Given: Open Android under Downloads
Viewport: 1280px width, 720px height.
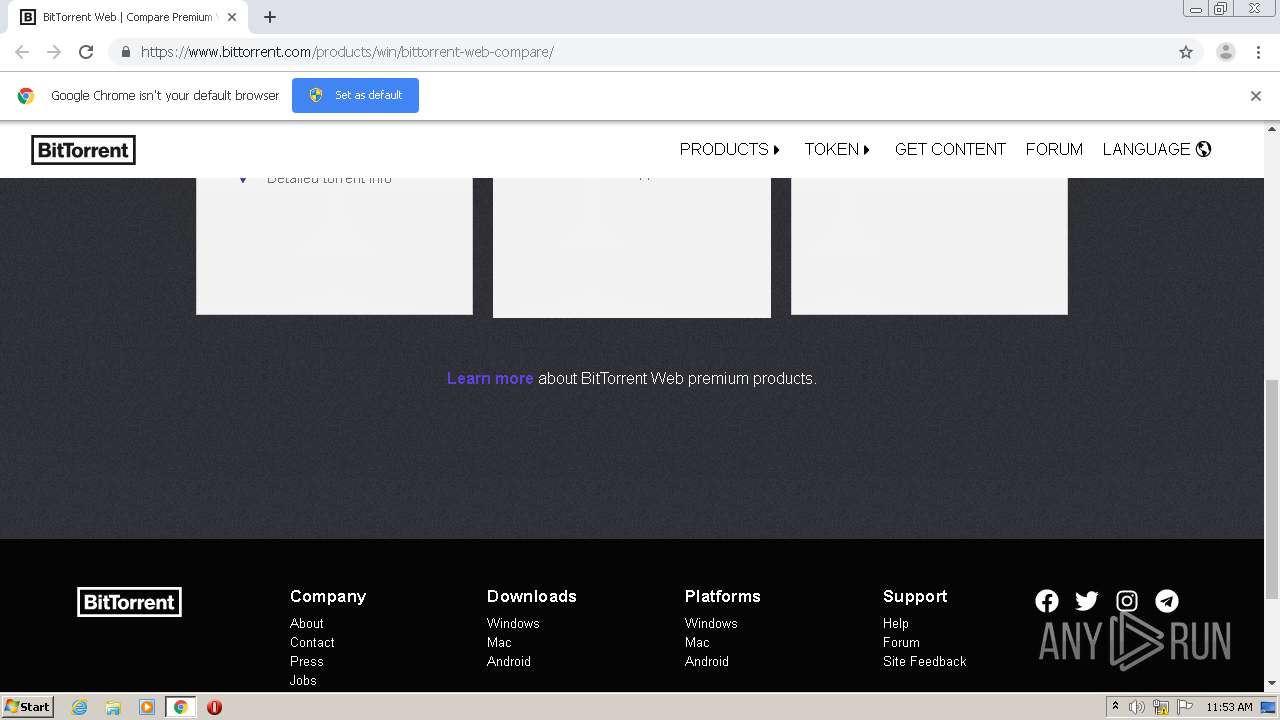Looking at the screenshot, I should pyautogui.click(x=509, y=661).
